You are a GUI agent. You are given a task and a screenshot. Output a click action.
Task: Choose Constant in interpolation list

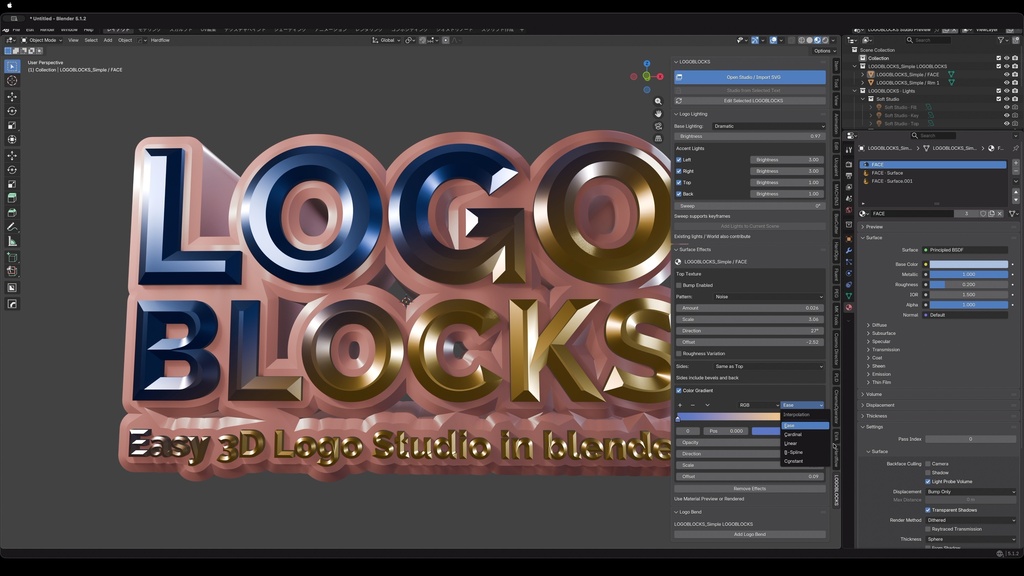tap(805, 461)
